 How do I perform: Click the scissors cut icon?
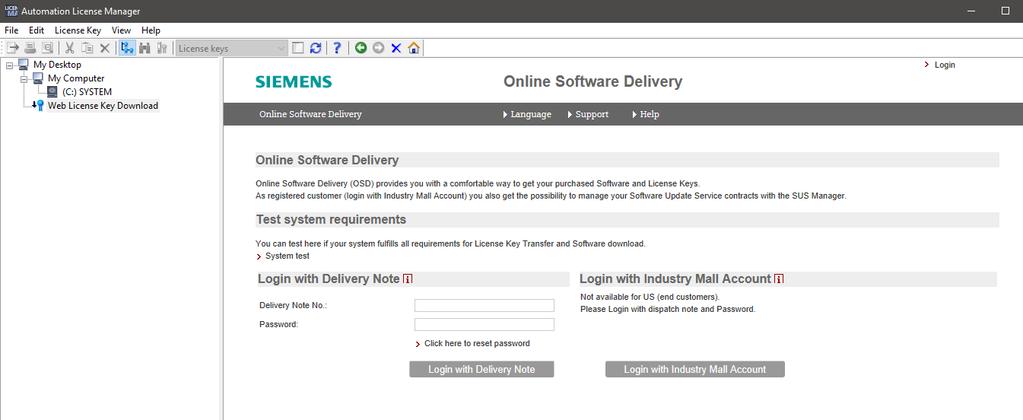coord(69,48)
